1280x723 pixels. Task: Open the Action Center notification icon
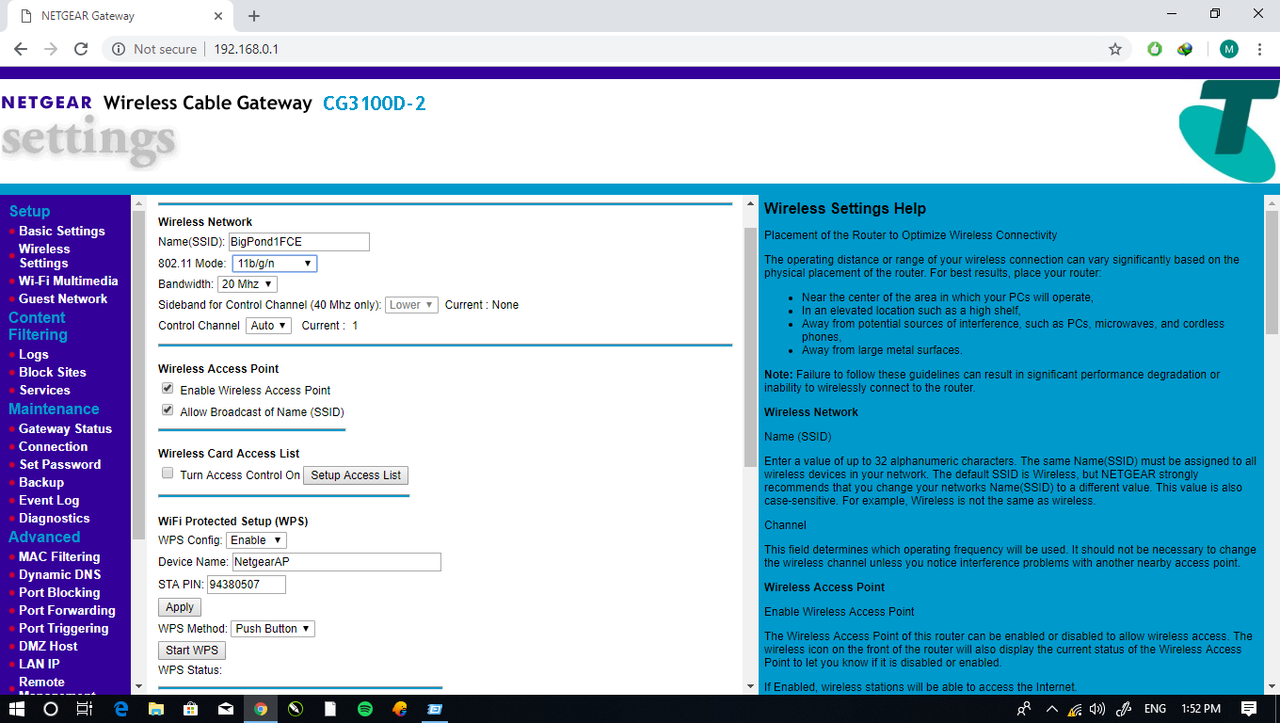pos(1250,709)
